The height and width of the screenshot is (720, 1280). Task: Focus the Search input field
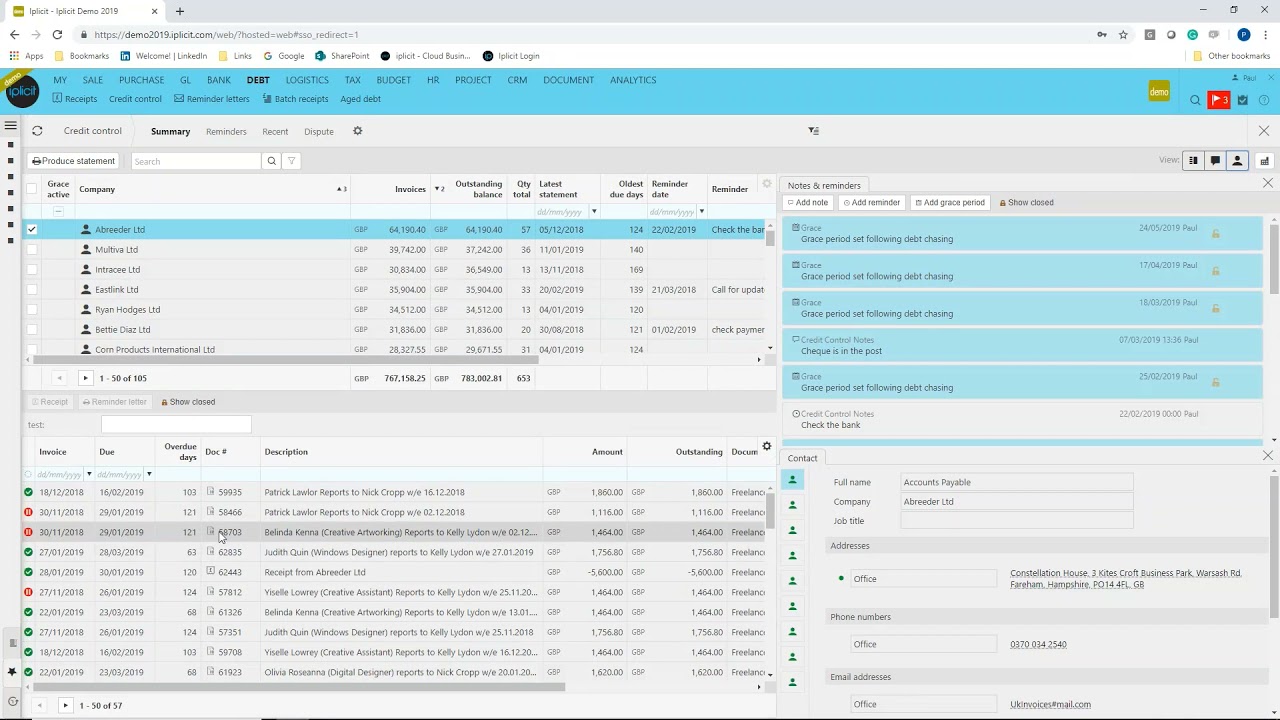click(x=196, y=161)
